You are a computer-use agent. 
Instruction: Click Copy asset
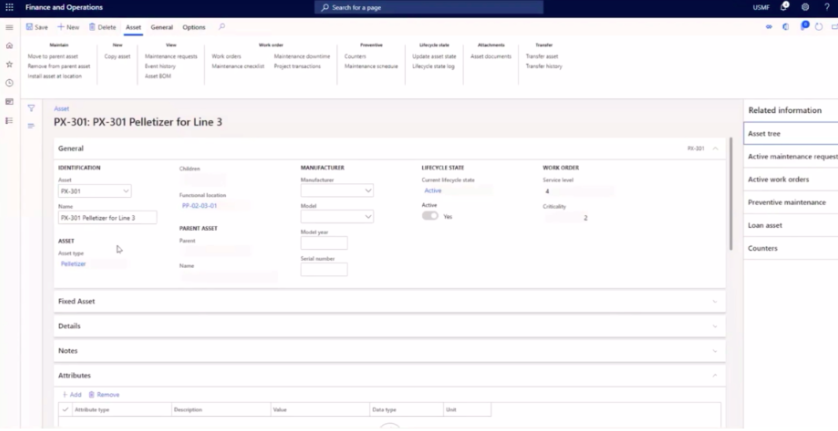pos(117,56)
